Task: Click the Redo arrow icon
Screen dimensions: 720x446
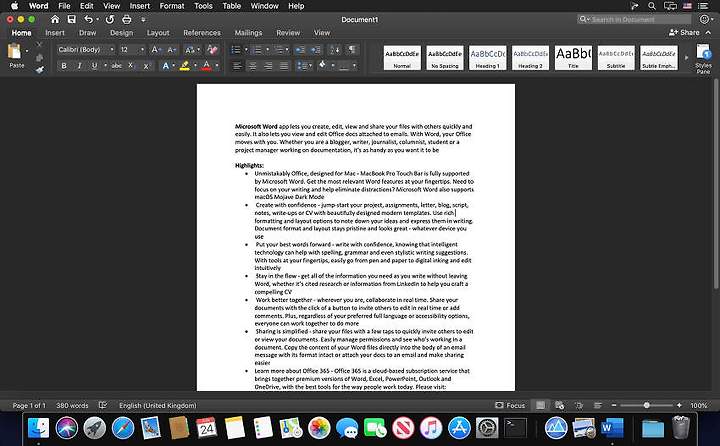Action: tap(110, 19)
